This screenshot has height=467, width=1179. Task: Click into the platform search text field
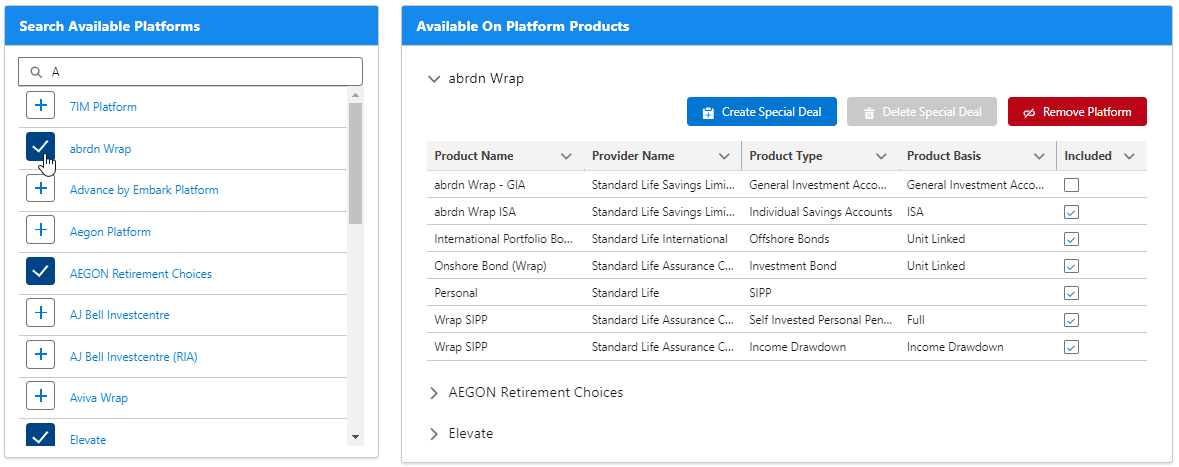(200, 72)
